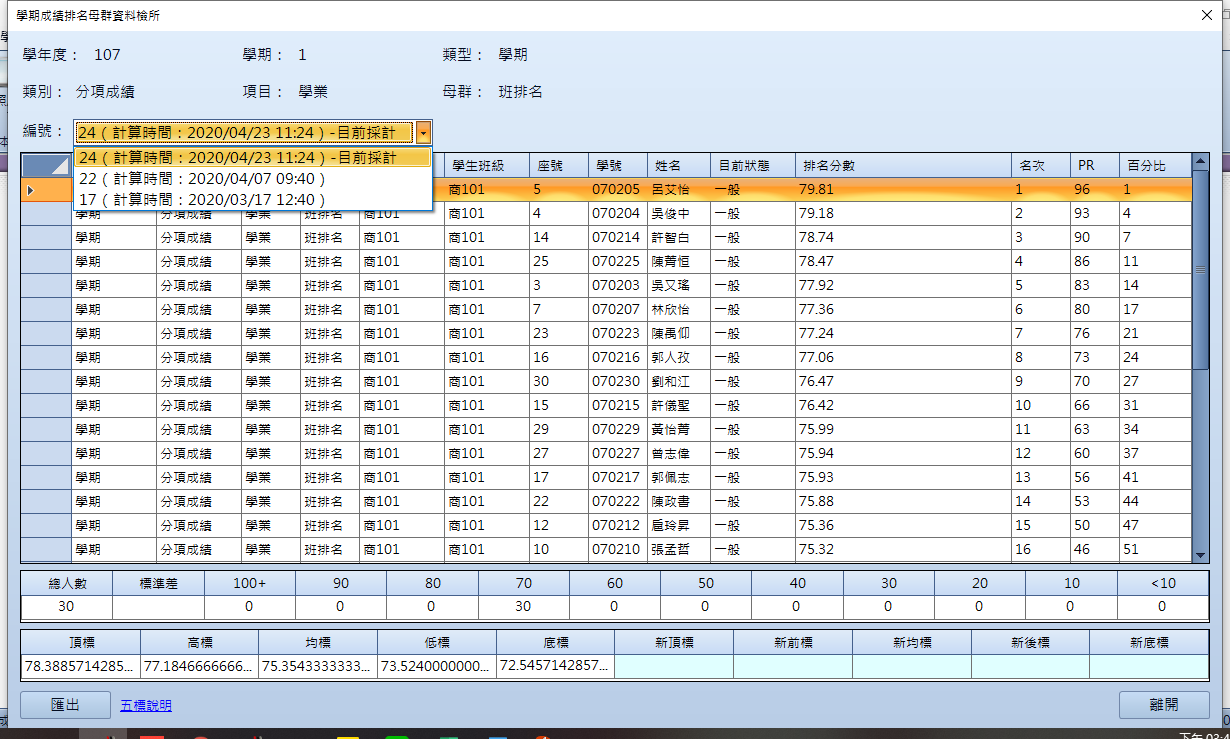
Task: Click ranking score cell 78.74
Action: [903, 237]
